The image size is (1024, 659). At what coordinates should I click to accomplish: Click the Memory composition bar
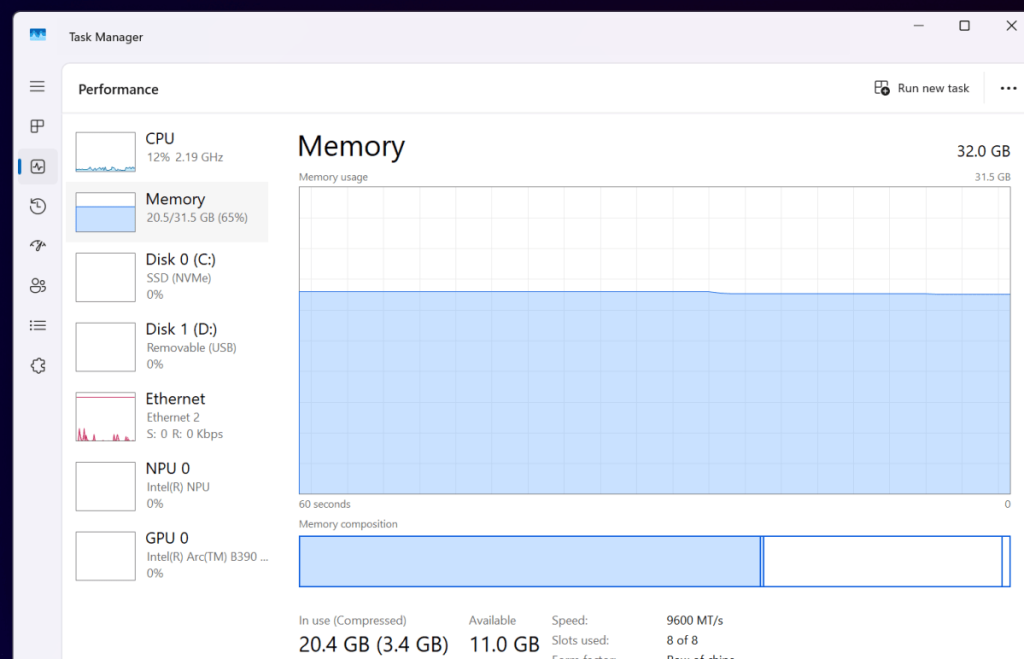654,561
